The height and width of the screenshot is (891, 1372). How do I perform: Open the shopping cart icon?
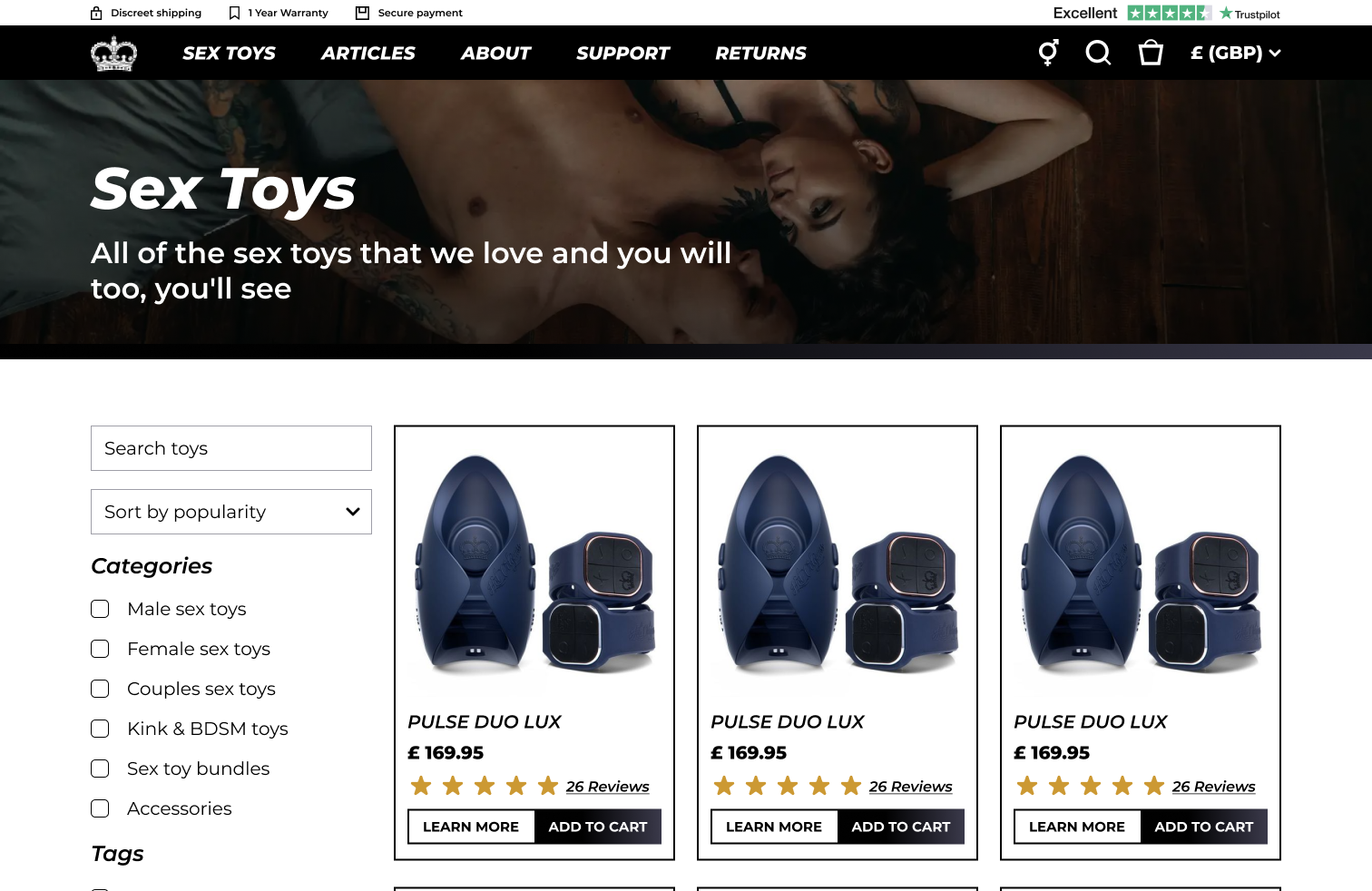click(1150, 53)
